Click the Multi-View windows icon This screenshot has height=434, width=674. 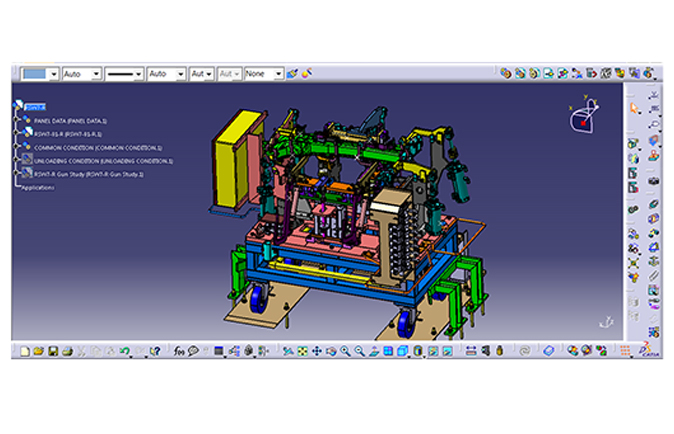pos(388,351)
